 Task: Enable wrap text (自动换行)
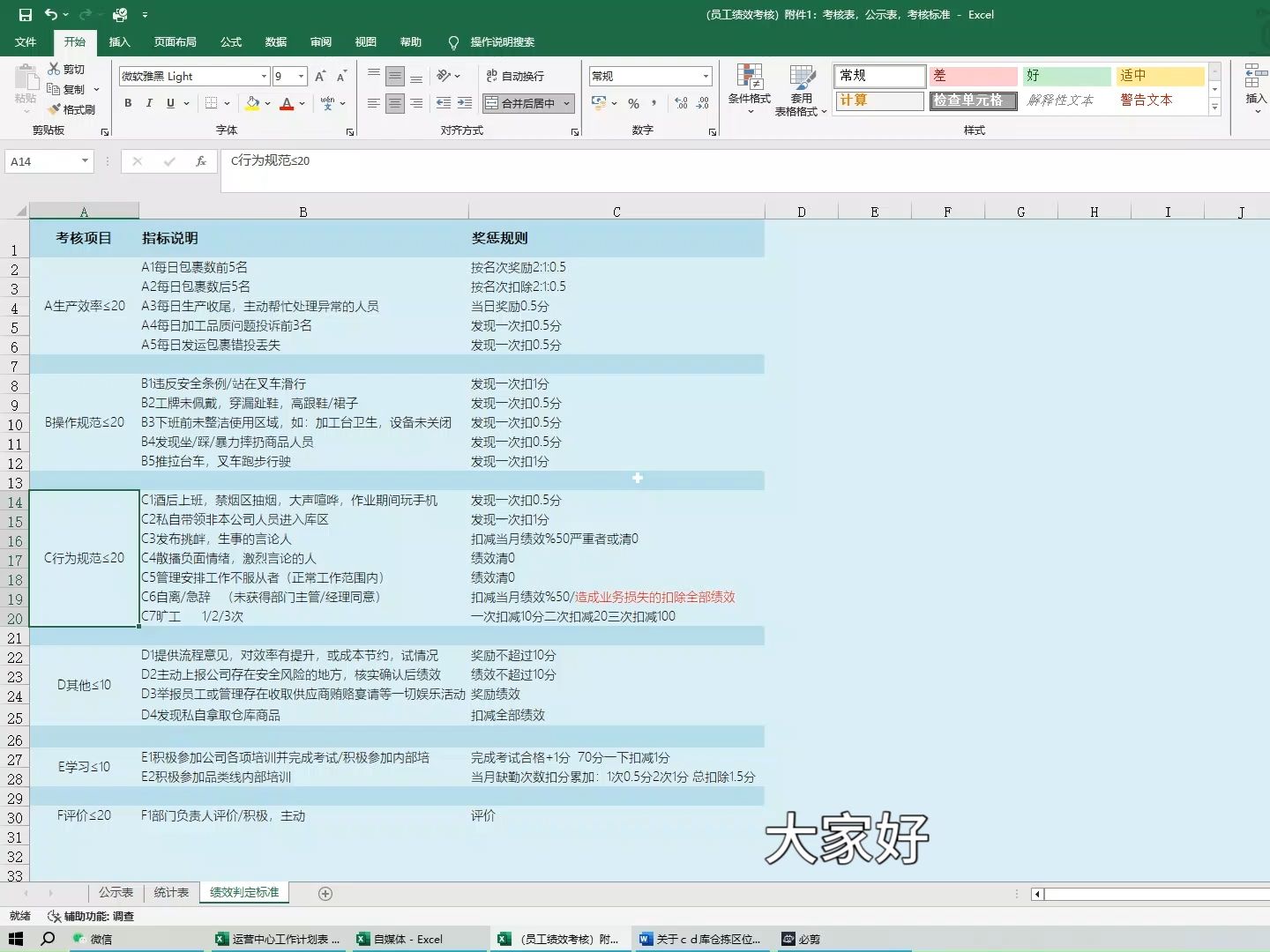point(515,76)
